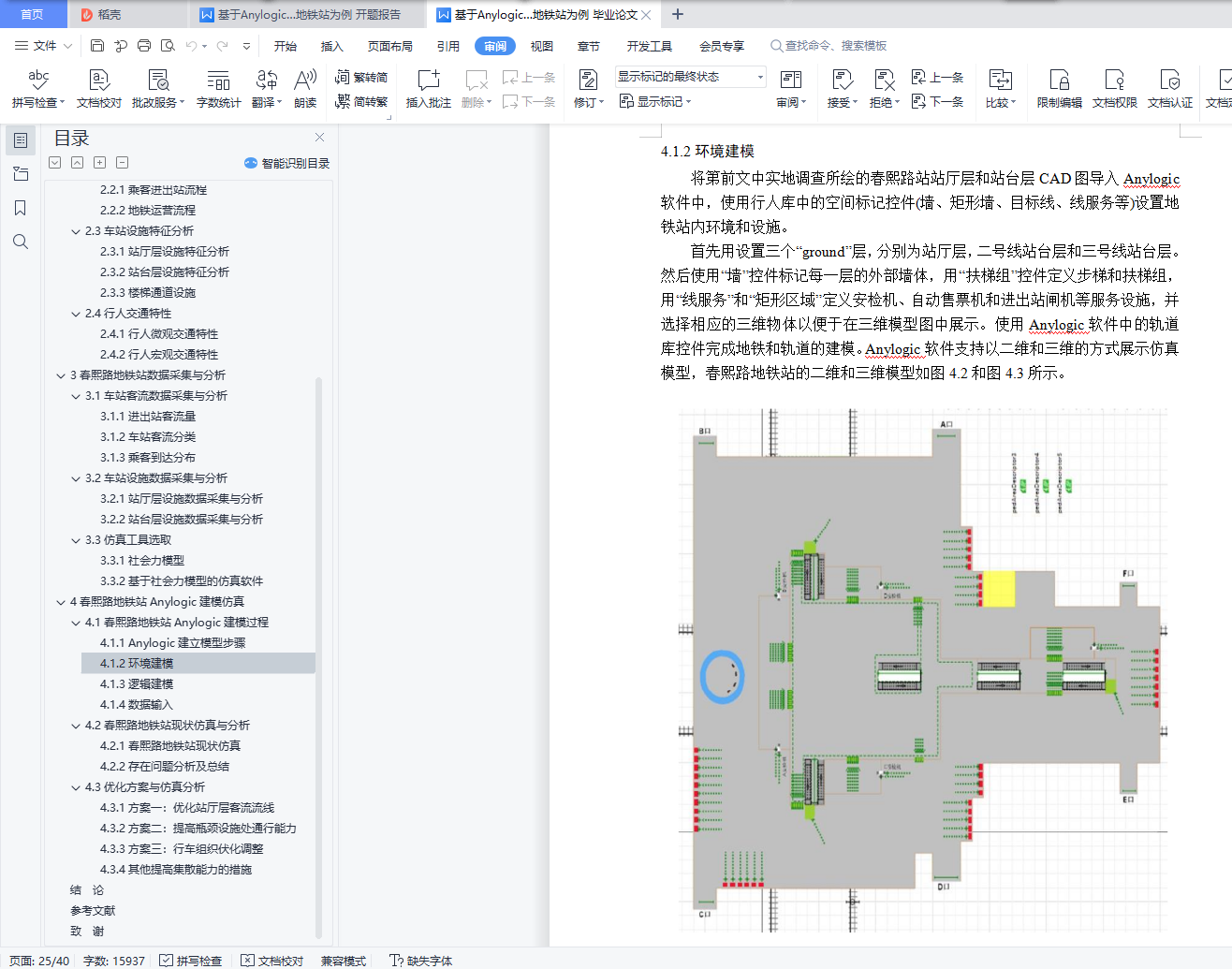Open 文档认证 document certification

tap(1170, 89)
